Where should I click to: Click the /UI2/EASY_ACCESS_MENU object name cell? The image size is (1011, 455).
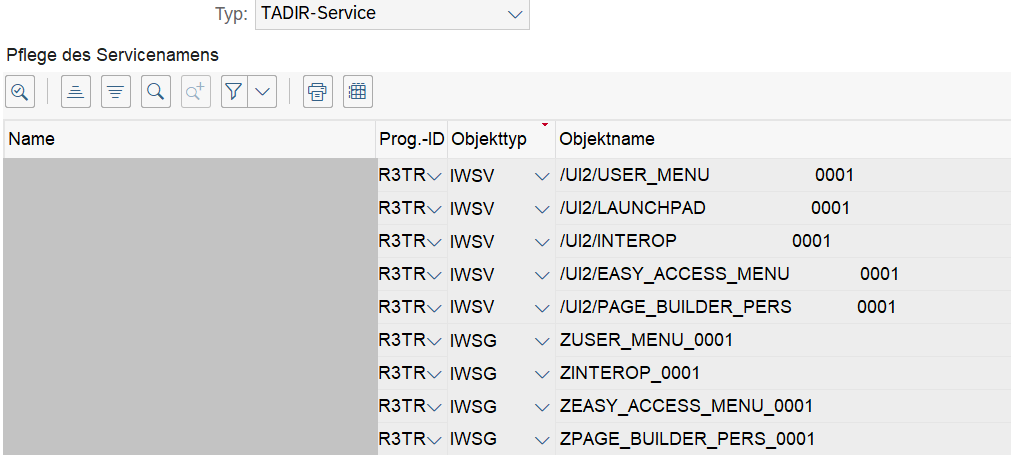click(675, 275)
